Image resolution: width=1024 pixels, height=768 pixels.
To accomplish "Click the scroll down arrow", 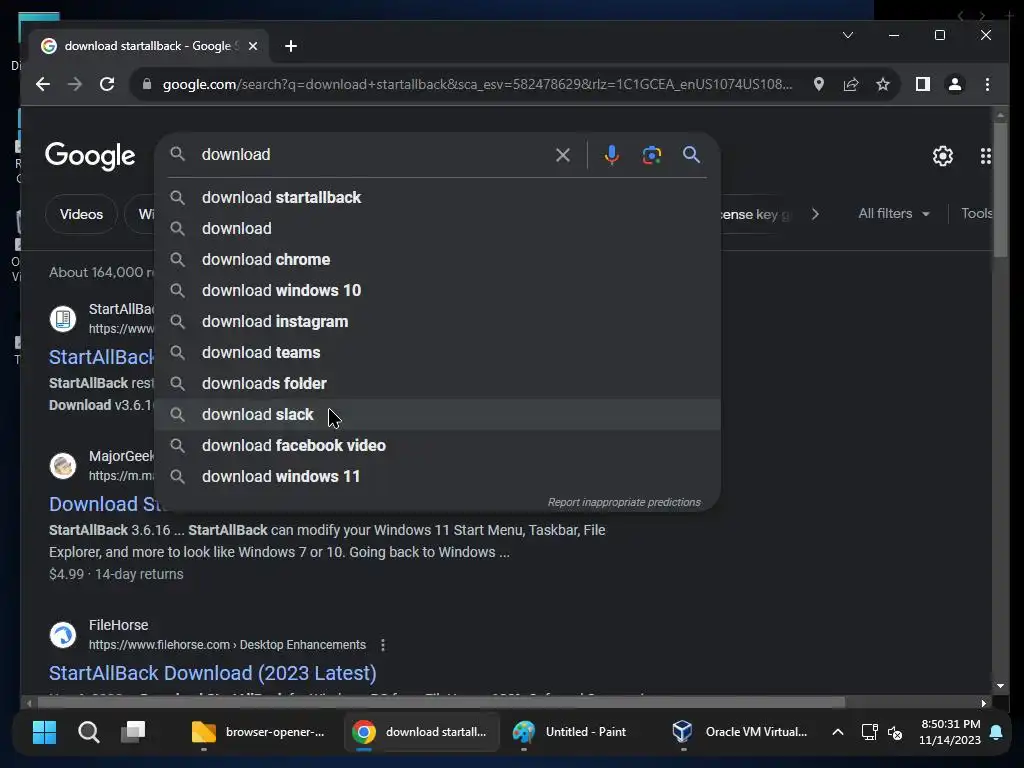I will (x=1000, y=686).
